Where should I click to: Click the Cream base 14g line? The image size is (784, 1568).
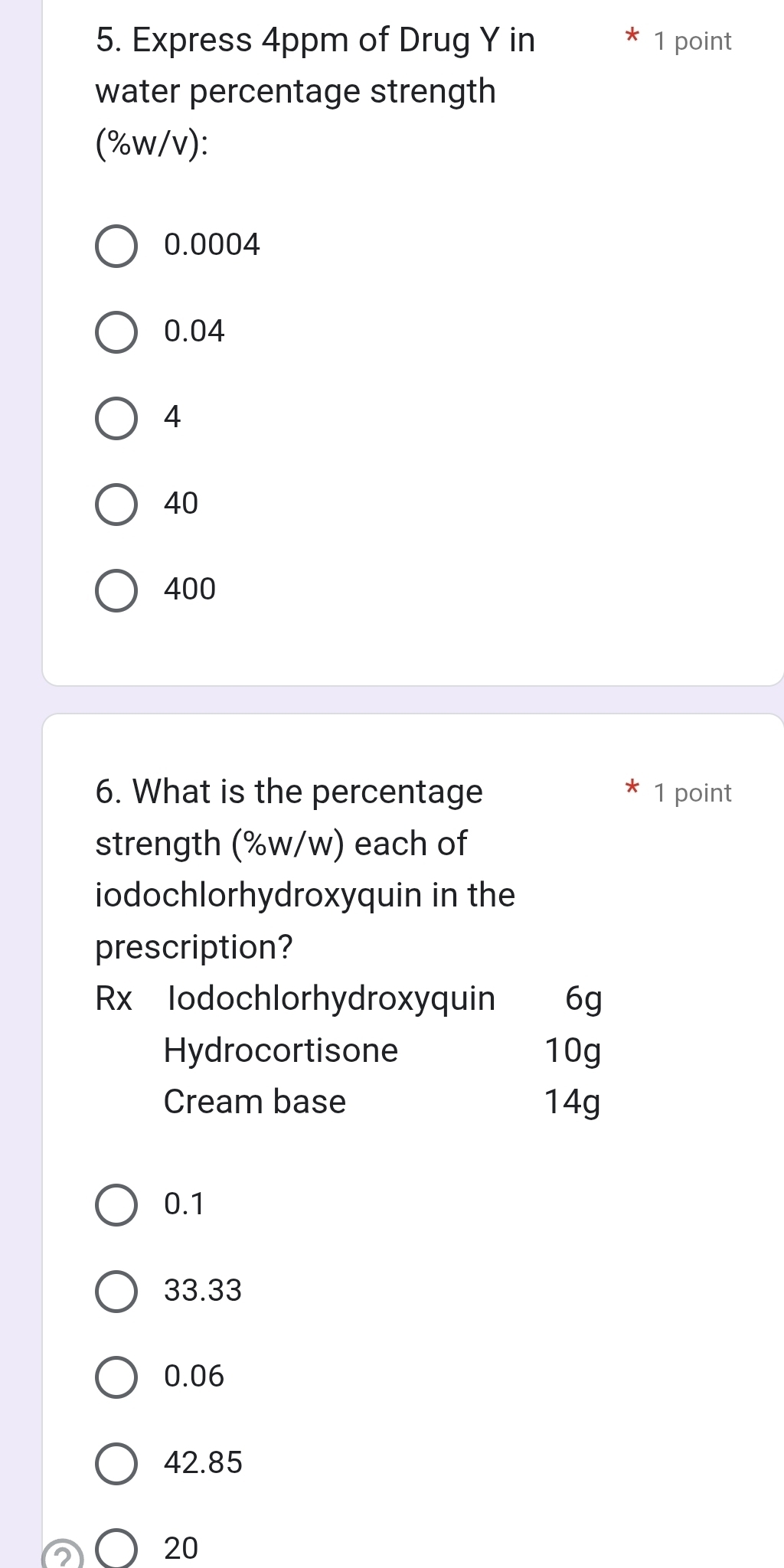coord(381,1102)
